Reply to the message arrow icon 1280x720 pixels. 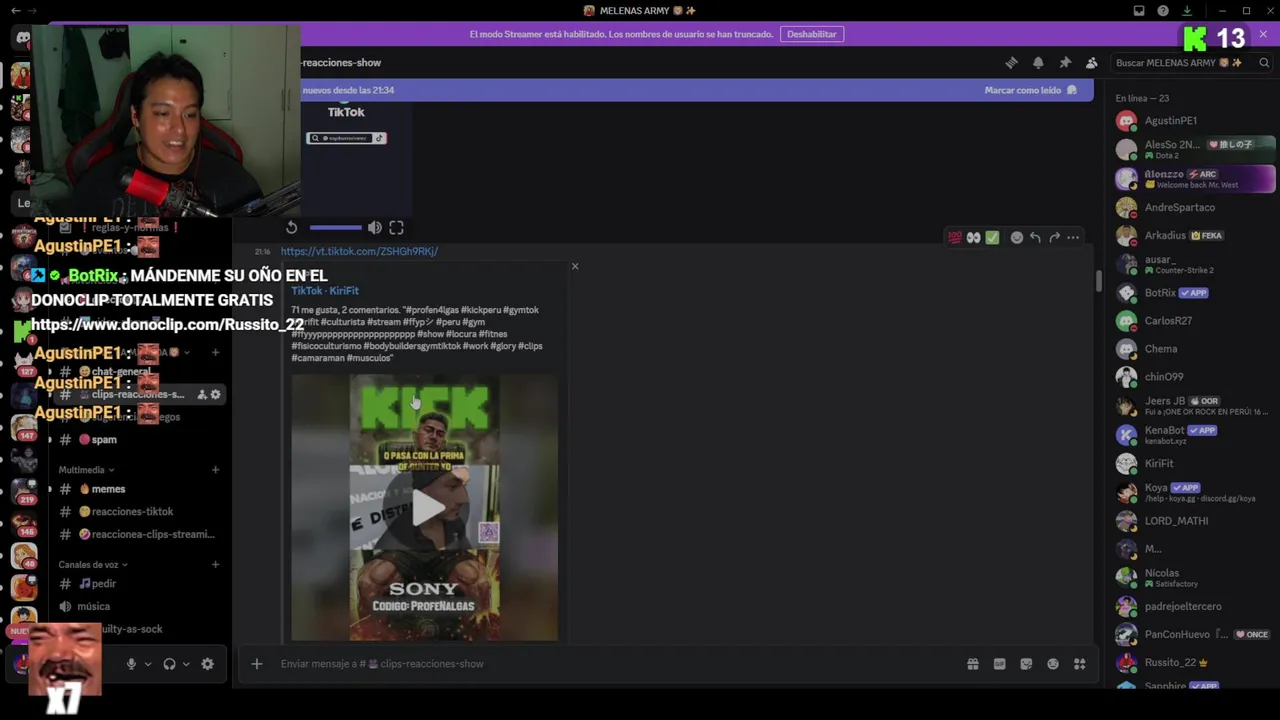(x=1035, y=238)
